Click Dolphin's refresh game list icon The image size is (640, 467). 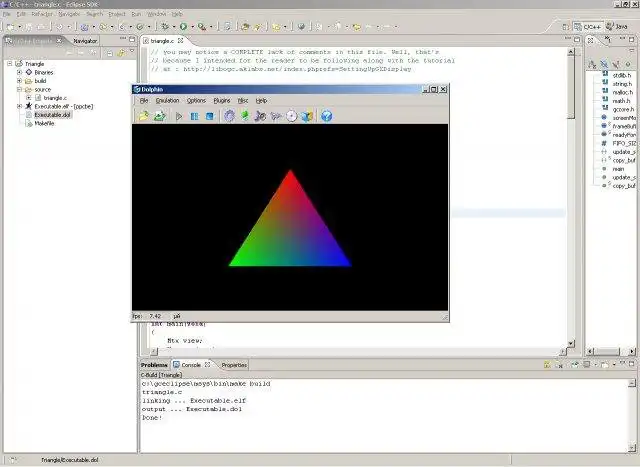click(x=160, y=116)
